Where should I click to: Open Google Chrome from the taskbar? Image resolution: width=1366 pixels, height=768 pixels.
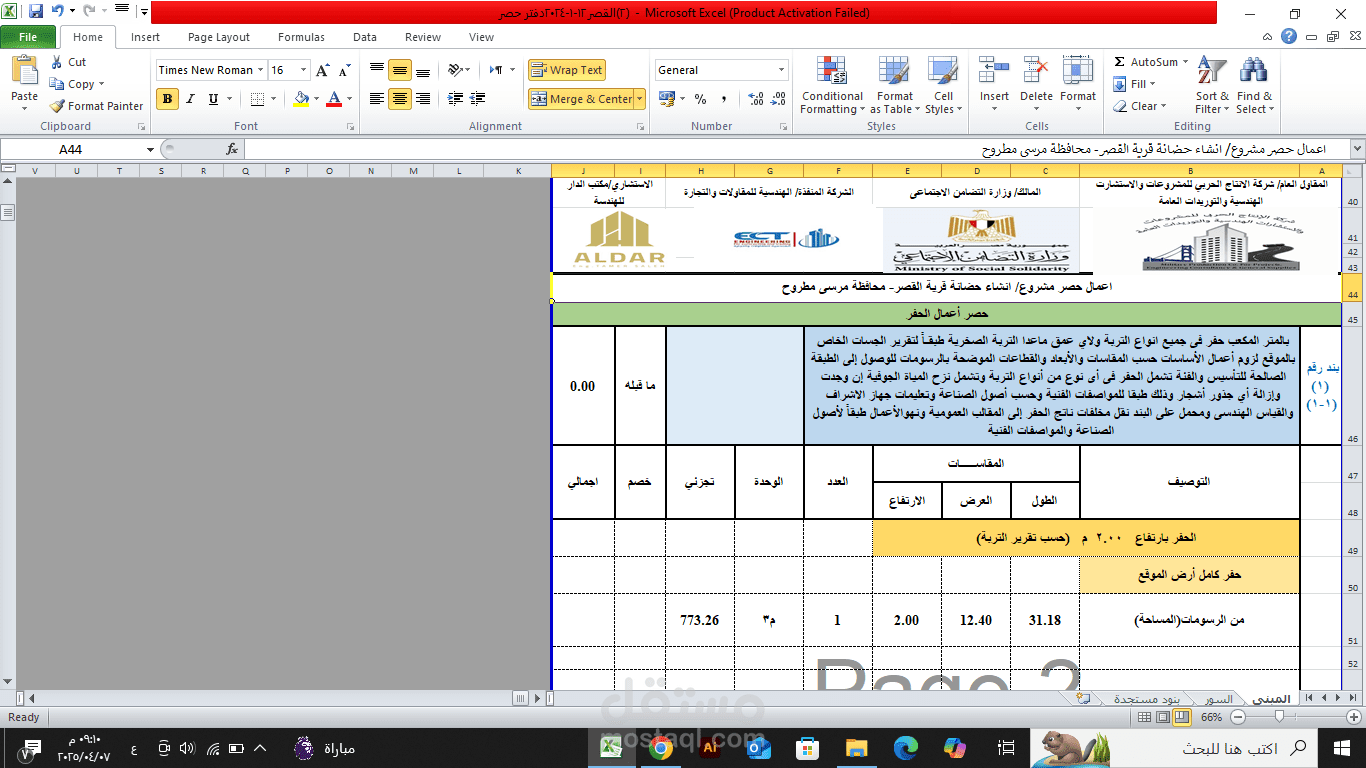pyautogui.click(x=661, y=747)
